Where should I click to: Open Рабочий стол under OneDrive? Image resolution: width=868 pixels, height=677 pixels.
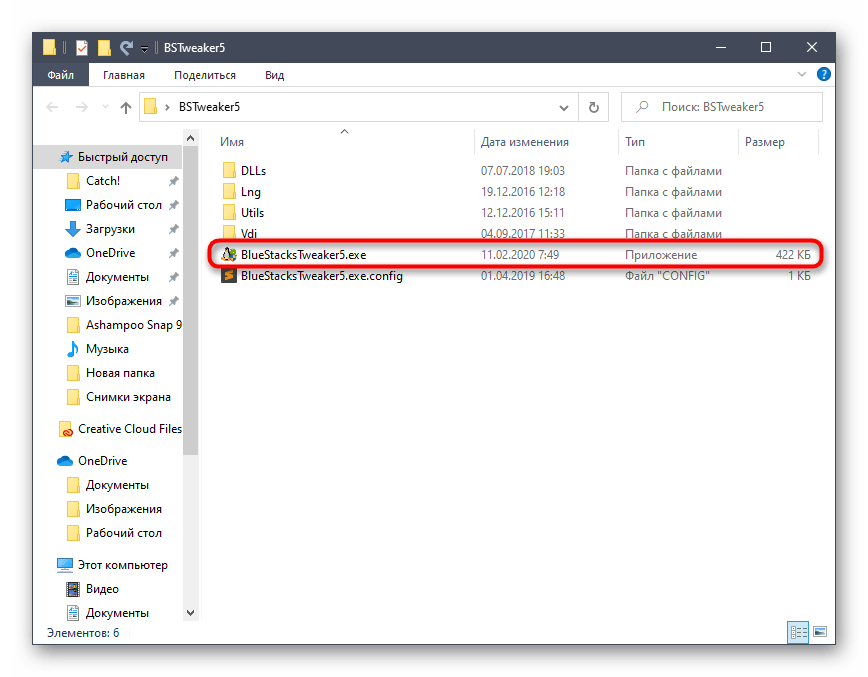(x=123, y=533)
